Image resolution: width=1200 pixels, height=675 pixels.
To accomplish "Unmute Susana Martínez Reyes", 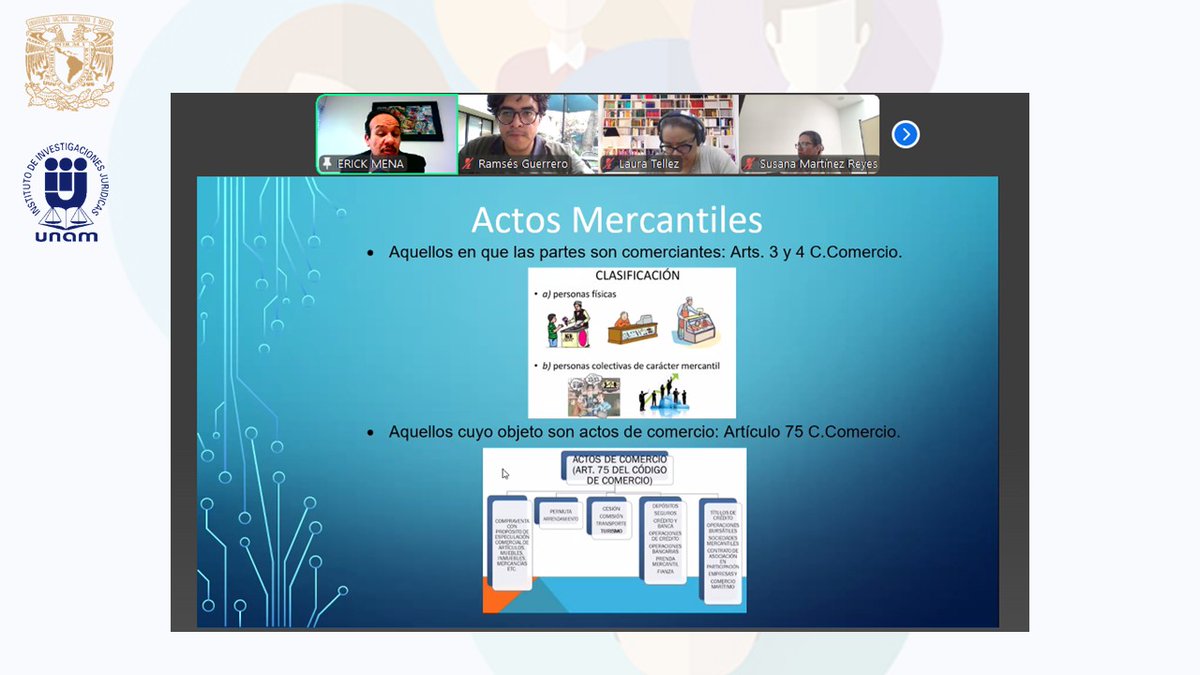I will coord(750,162).
